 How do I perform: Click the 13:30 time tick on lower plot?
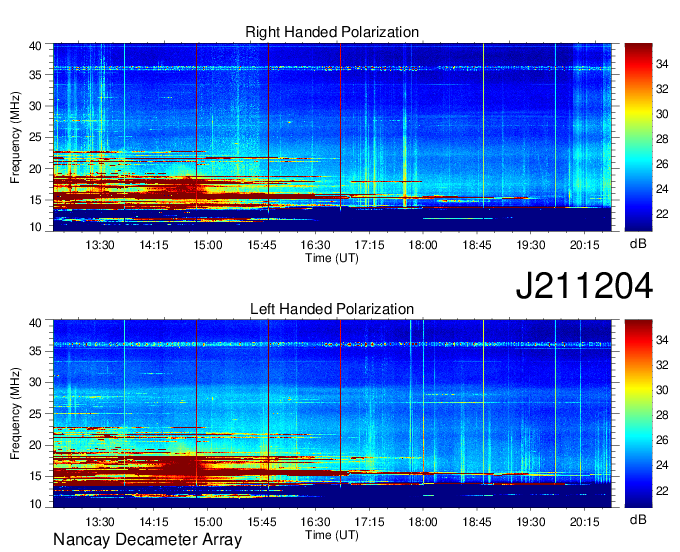point(100,522)
